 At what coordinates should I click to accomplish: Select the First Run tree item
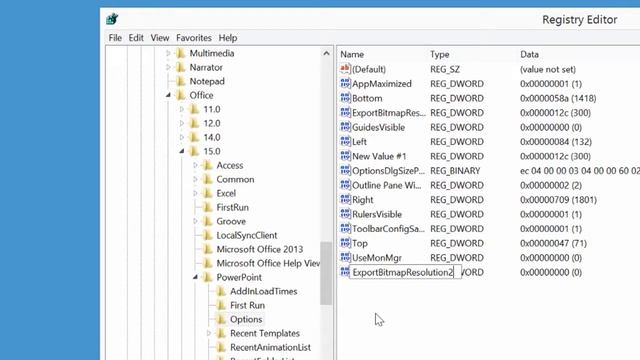point(247,305)
